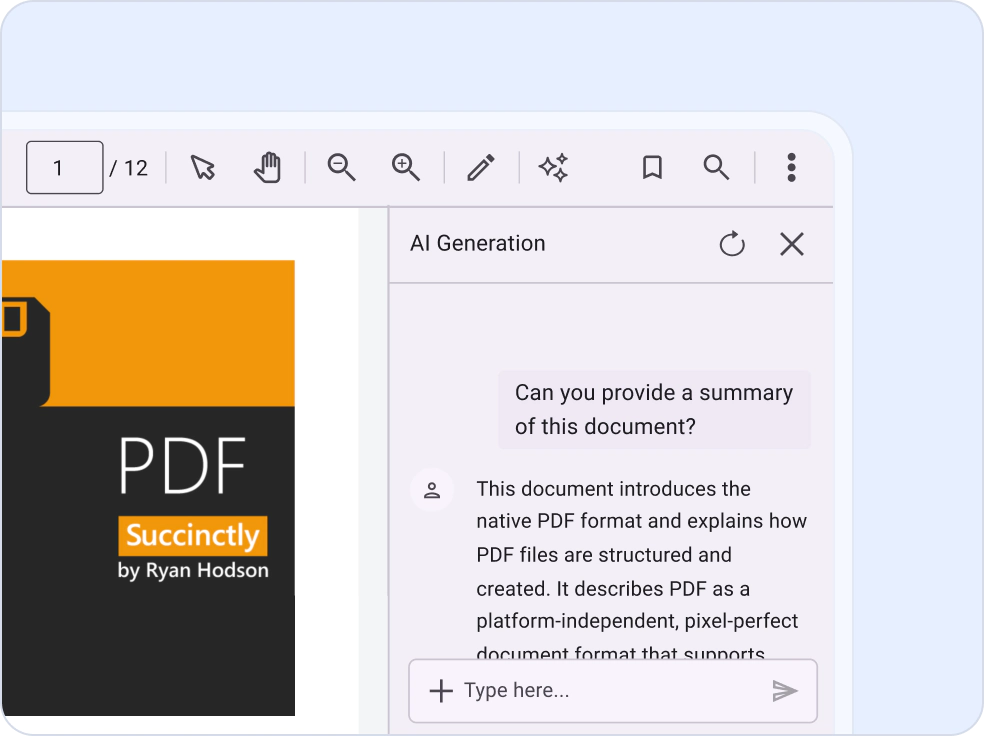Focus the 'Type here...' message field
984x736 pixels.
pos(612,691)
